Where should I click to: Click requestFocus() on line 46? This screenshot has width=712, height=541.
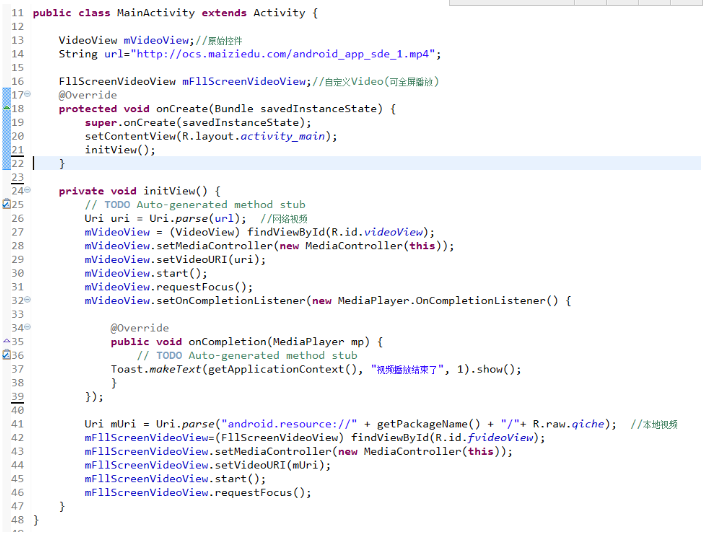(260, 493)
